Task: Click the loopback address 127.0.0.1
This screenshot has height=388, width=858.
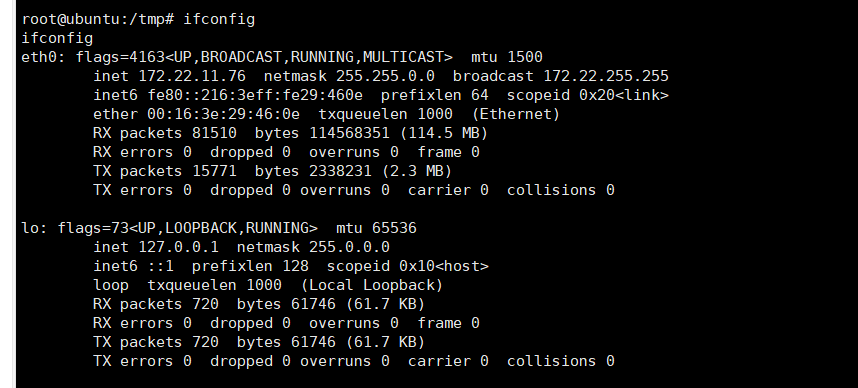Action: 178,247
